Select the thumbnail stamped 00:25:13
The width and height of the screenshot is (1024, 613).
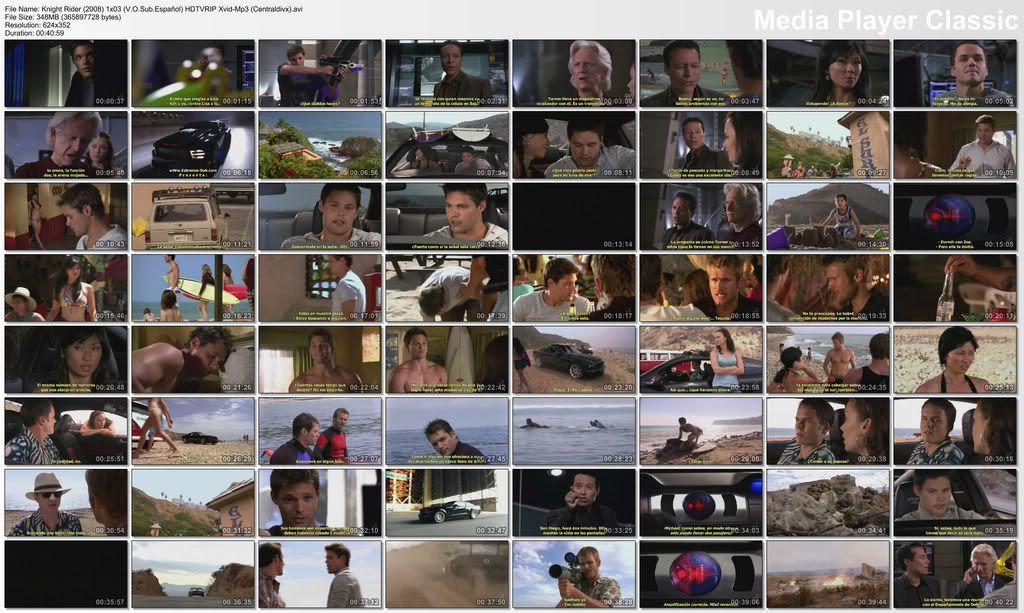955,360
